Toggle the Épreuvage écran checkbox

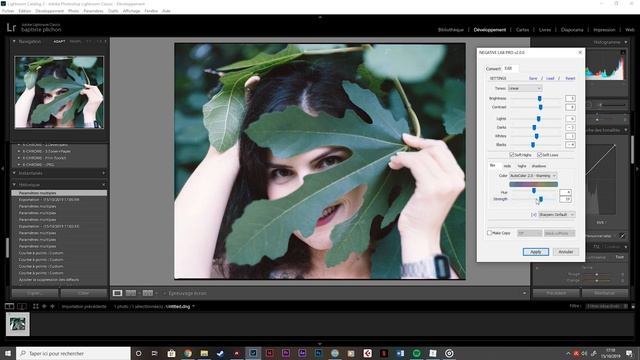pos(165,293)
